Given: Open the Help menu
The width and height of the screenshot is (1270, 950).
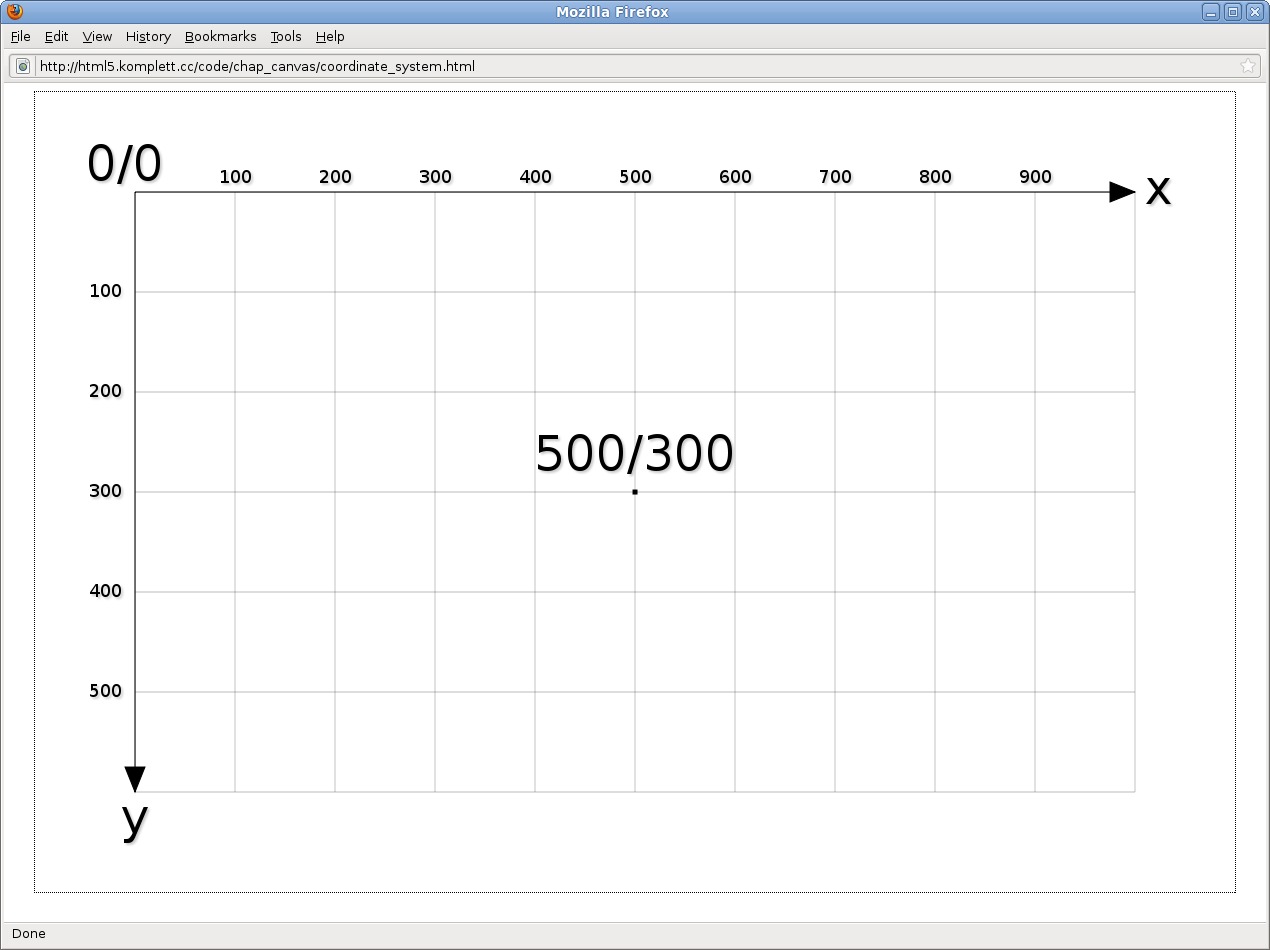Looking at the screenshot, I should click(330, 36).
